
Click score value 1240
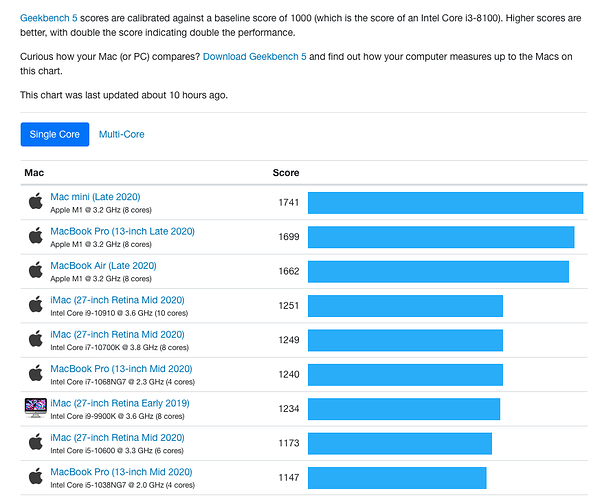[x=289, y=374]
